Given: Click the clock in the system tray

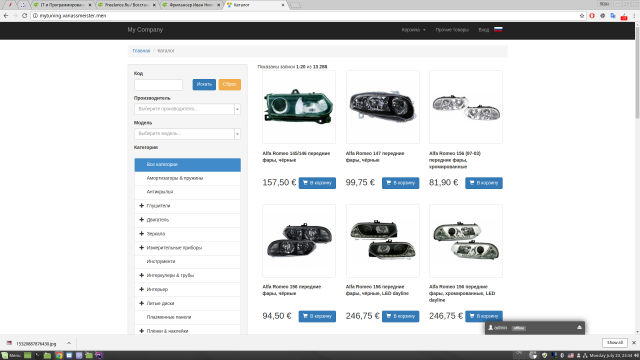Looking at the screenshot, I should pos(611,356).
